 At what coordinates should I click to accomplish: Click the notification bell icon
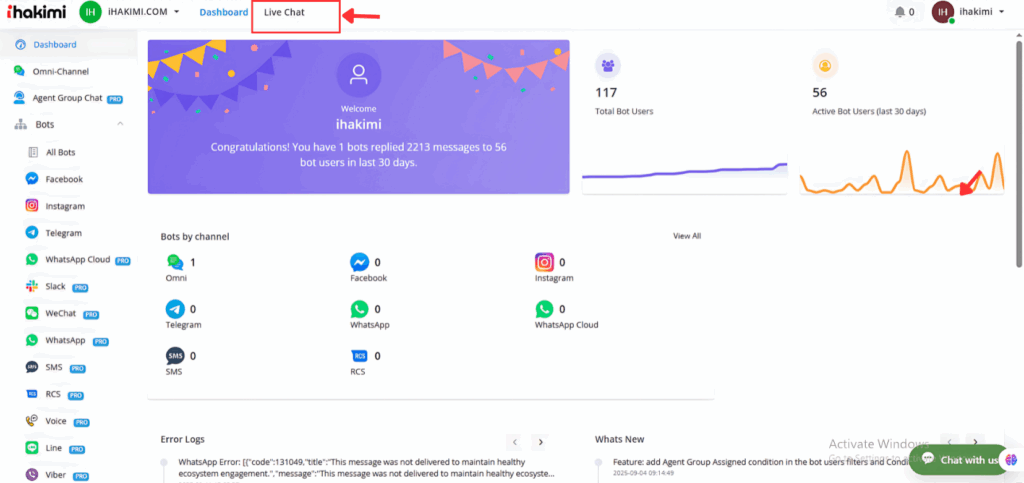tap(899, 12)
